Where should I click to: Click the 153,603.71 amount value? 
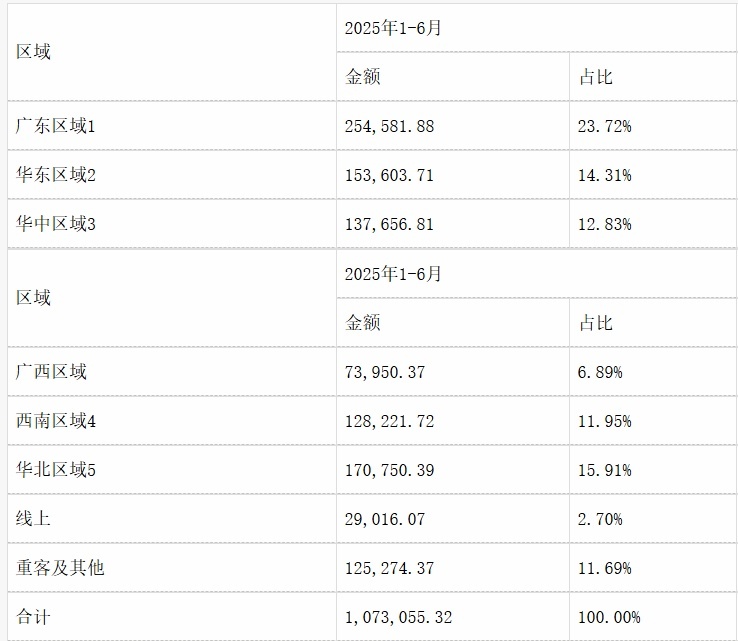point(390,175)
